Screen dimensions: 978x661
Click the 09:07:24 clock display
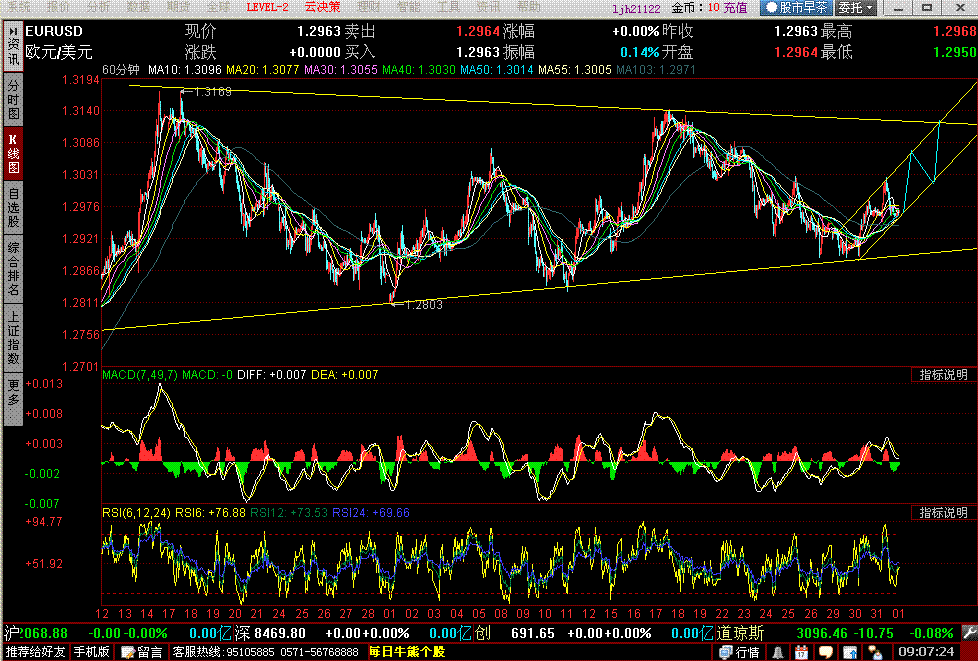pos(926,652)
